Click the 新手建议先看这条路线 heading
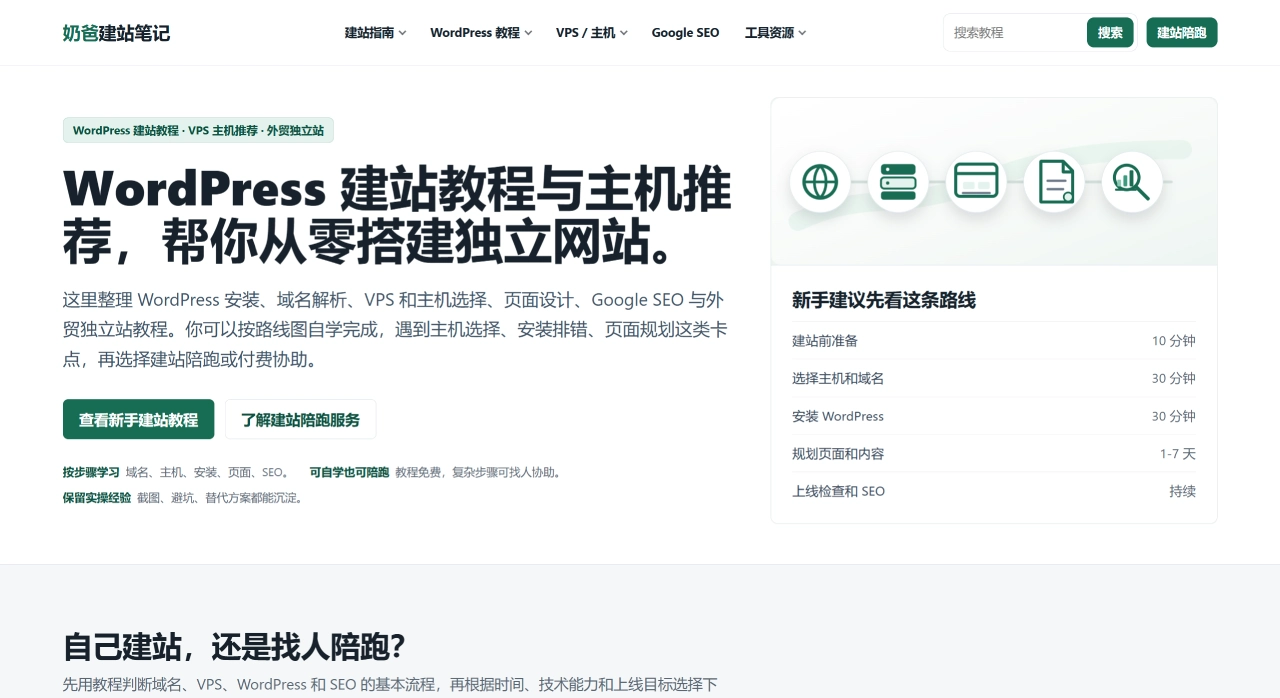The width and height of the screenshot is (1280, 698). click(x=884, y=300)
